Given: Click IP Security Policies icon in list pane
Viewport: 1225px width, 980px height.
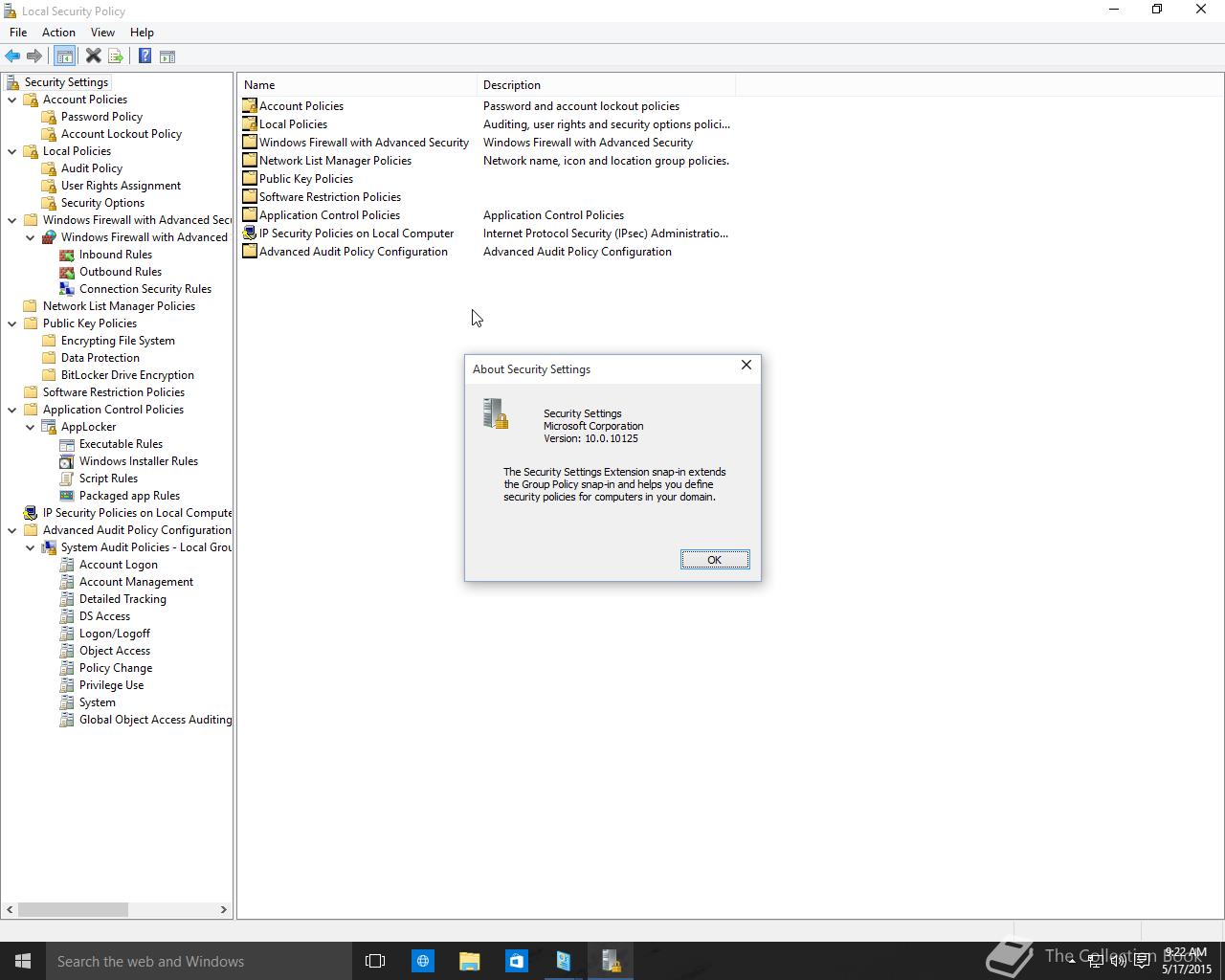Looking at the screenshot, I should [250, 234].
